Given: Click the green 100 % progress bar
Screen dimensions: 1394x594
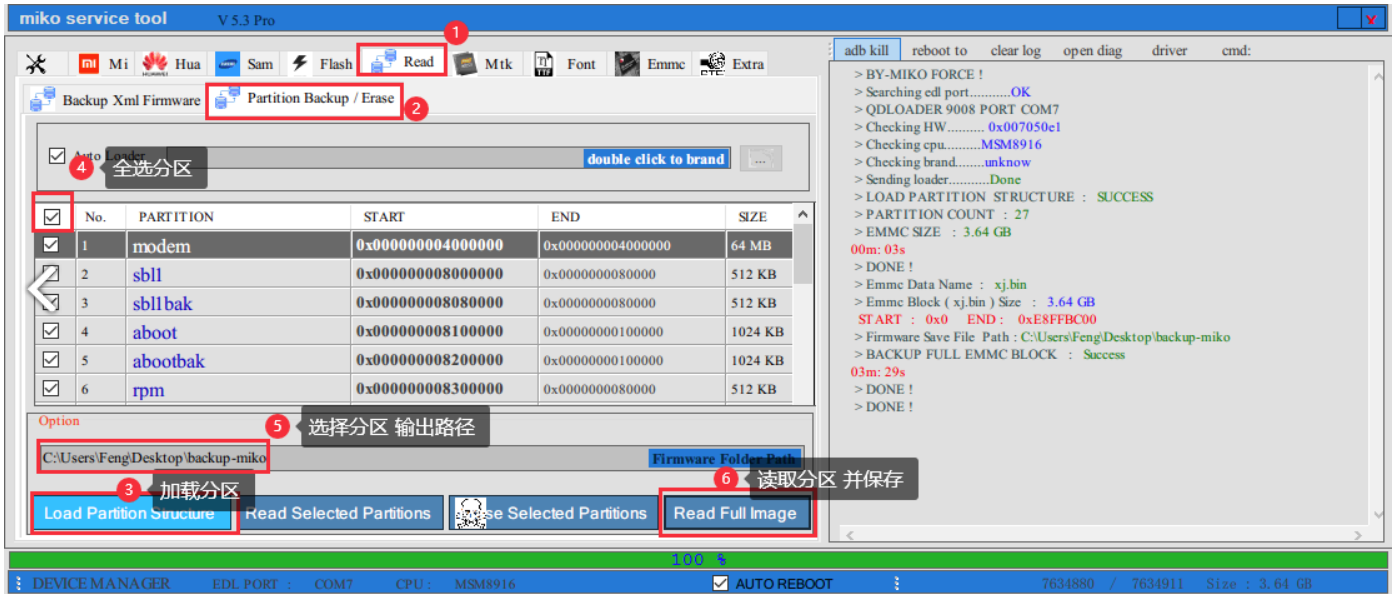Looking at the screenshot, I should tap(698, 560).
